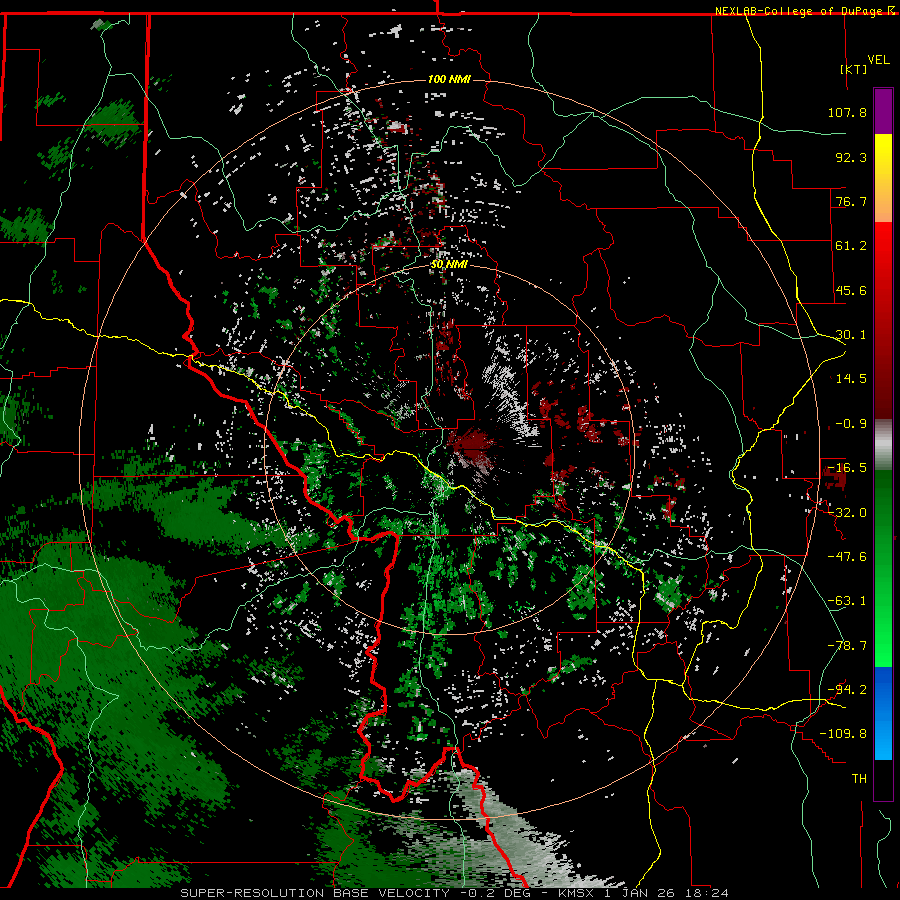The height and width of the screenshot is (900, 900).
Task: Click the -32.0 legend value
Action: (847, 513)
